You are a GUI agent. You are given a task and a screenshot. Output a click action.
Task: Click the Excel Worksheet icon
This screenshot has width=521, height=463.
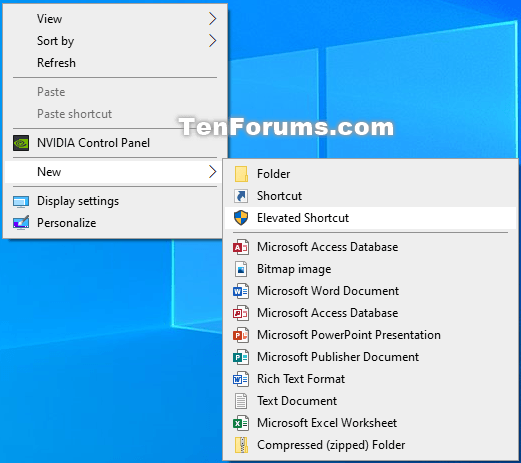(241, 423)
